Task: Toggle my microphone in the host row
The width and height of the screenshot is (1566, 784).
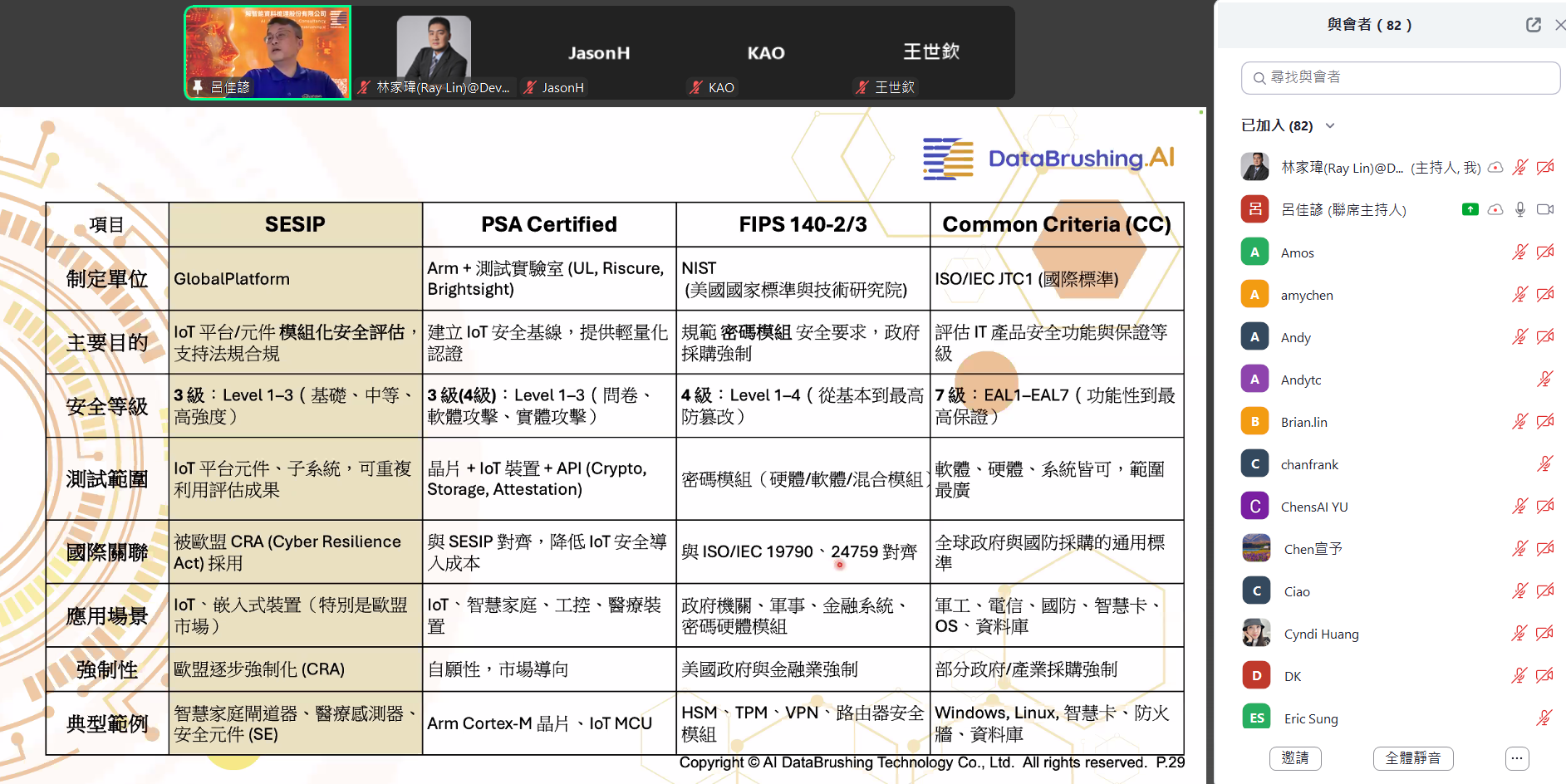Action: (1519, 167)
